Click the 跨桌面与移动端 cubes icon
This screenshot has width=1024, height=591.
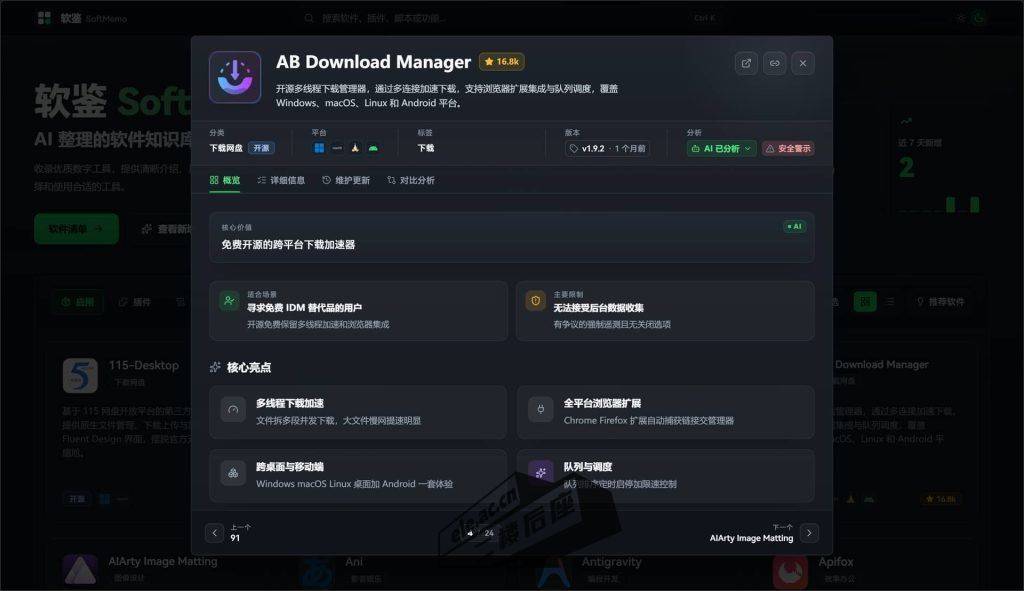point(233,473)
